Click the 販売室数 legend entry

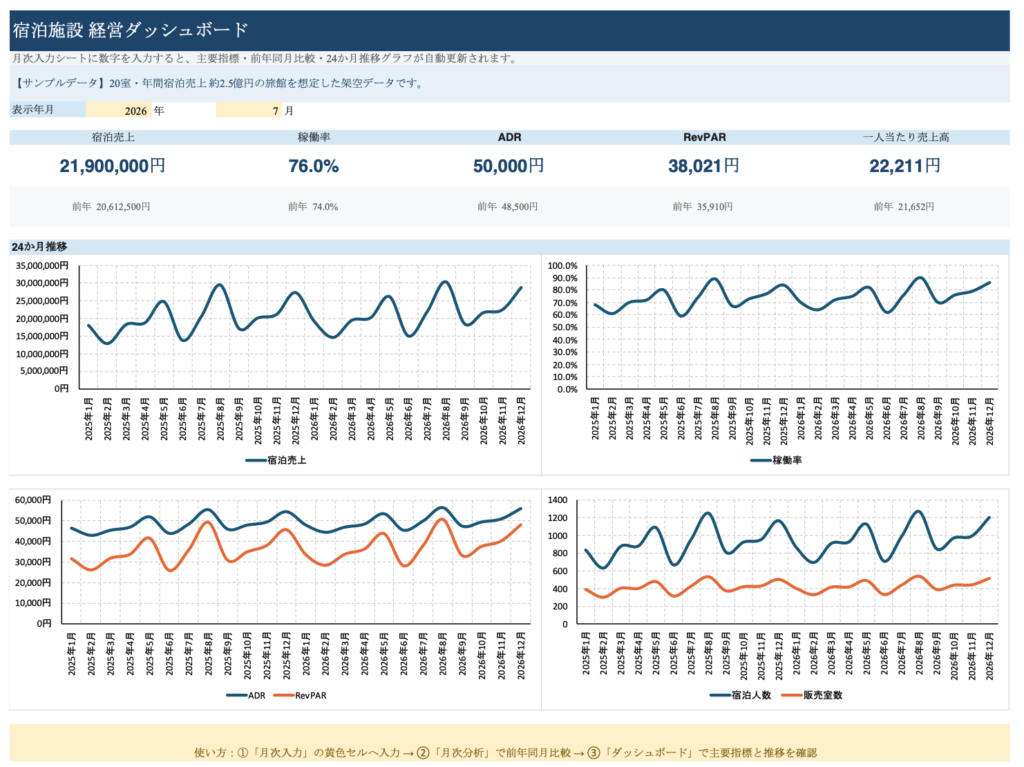coord(812,695)
